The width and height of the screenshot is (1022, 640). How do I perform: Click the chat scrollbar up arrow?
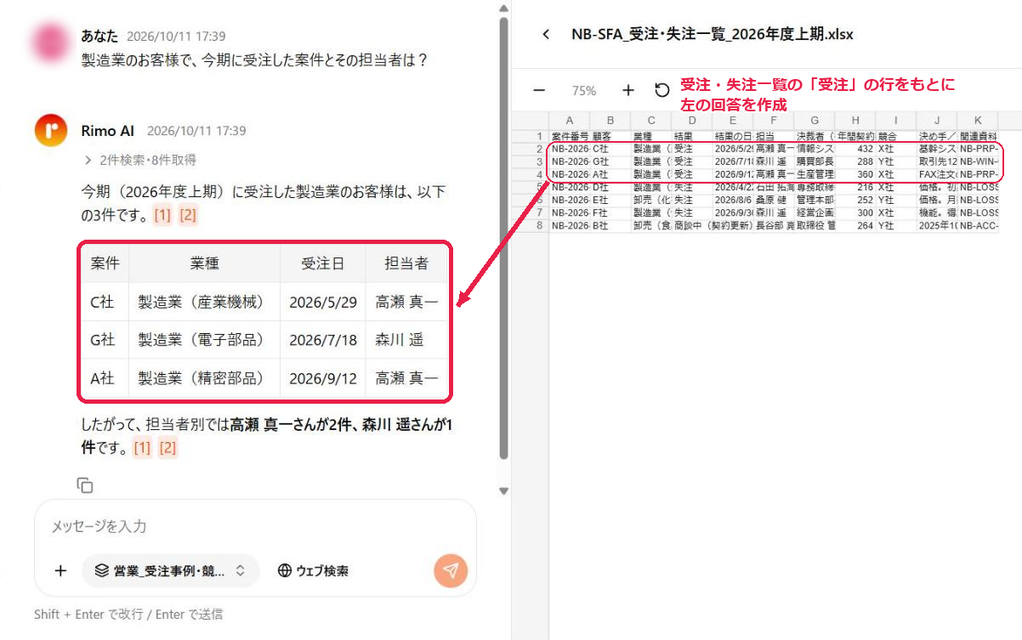(503, 8)
